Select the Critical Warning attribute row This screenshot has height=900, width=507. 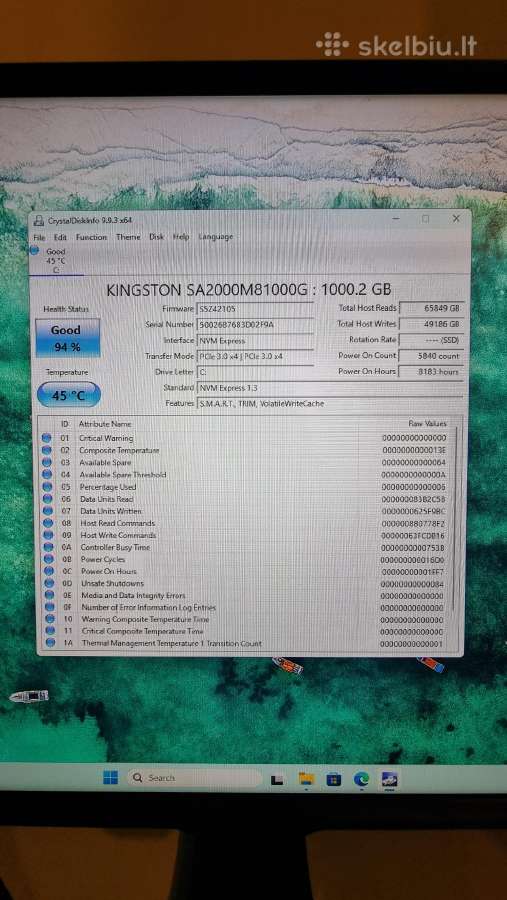point(247,438)
